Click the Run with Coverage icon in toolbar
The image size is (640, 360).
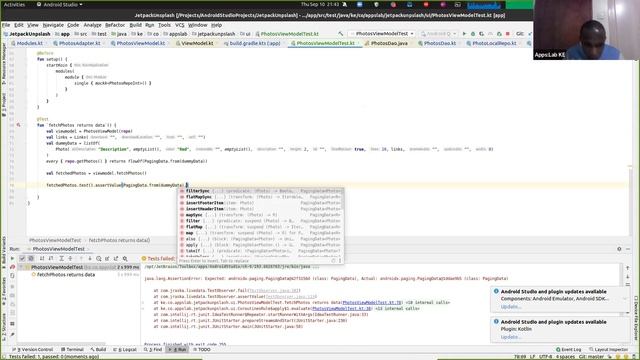pyautogui.click(x=482, y=33)
